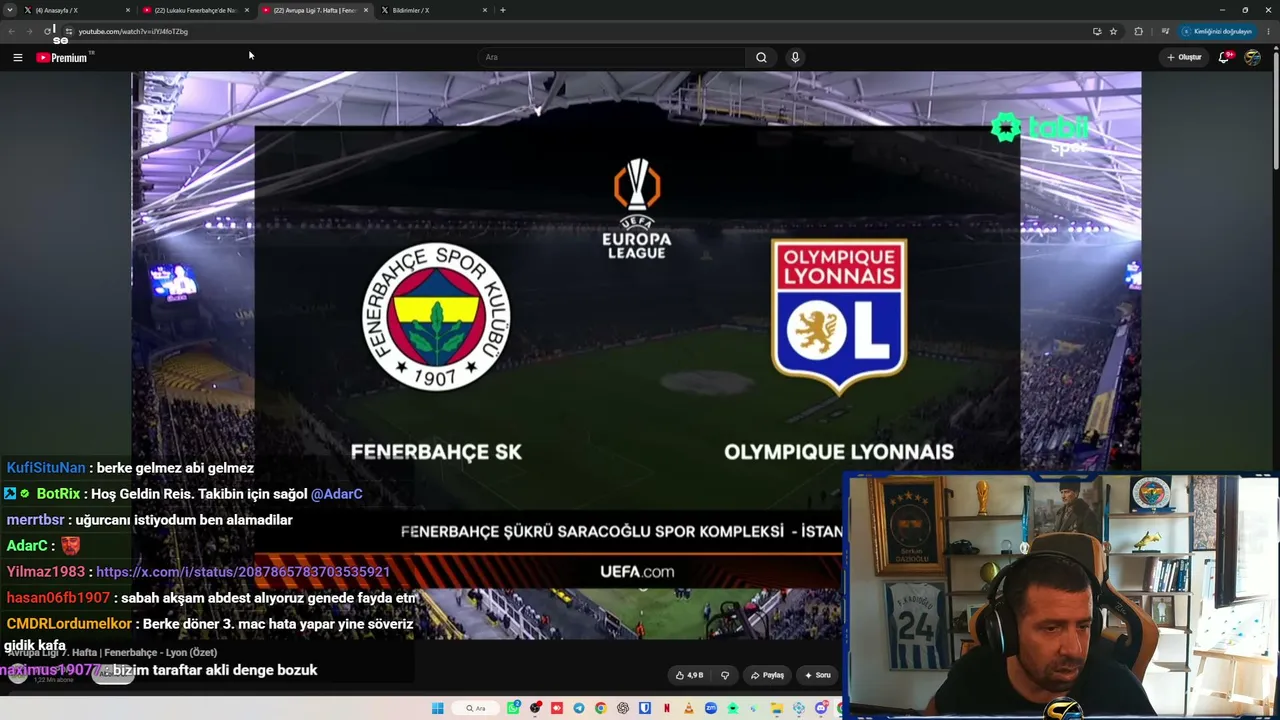Click the @AdarC mention in chat
Viewport: 1280px width, 720px height.
337,494
